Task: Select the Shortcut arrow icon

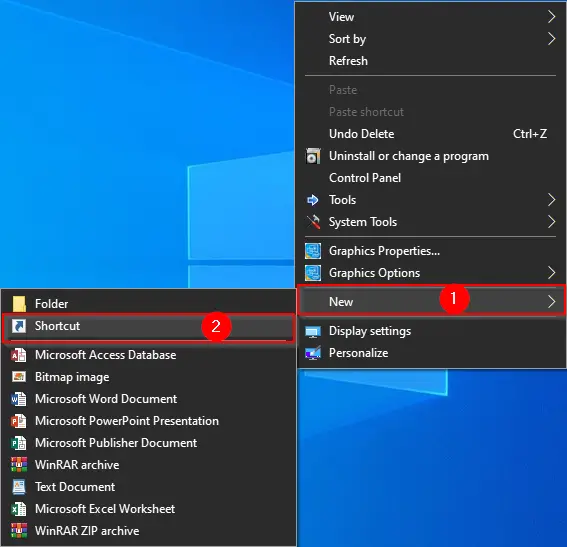Action: coord(19,326)
